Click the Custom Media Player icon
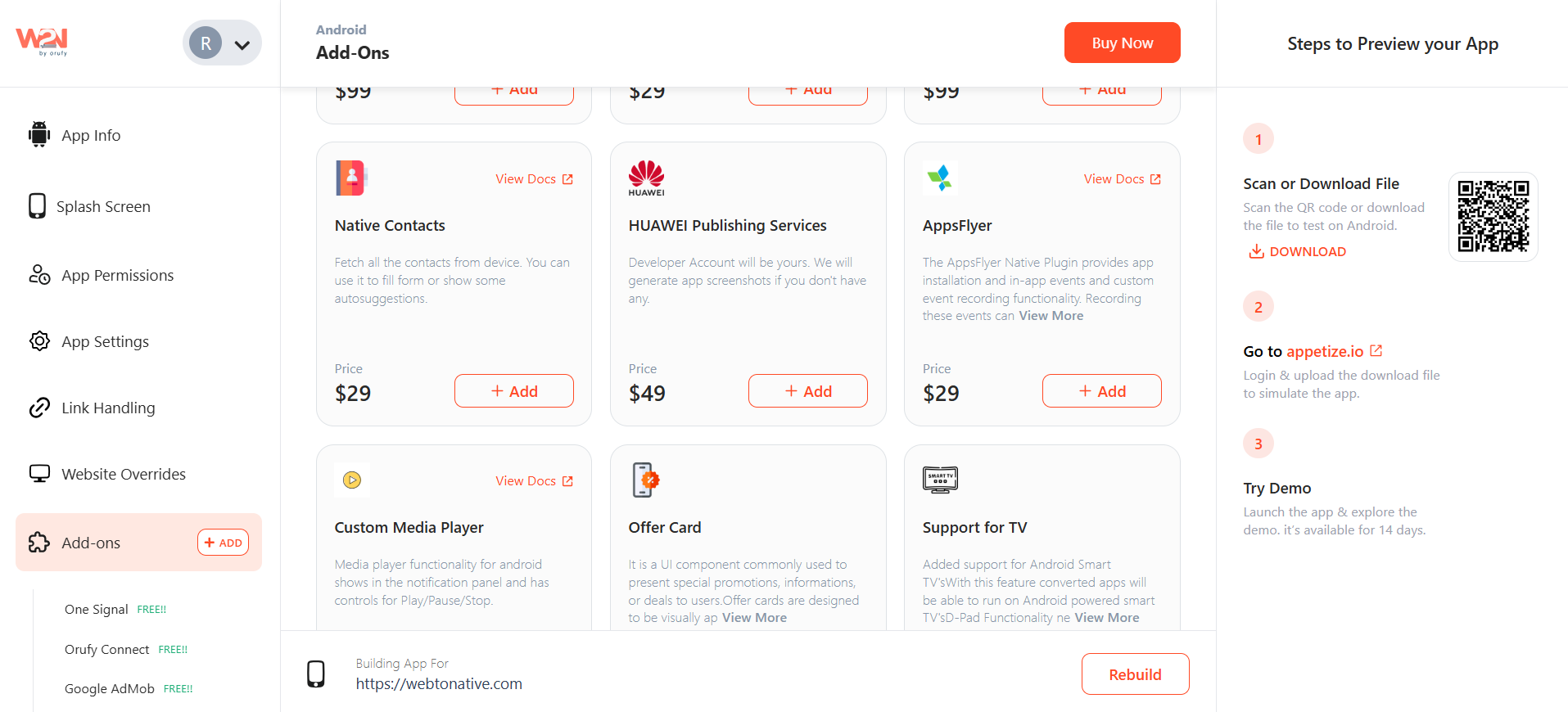The height and width of the screenshot is (712, 1568). (x=352, y=480)
